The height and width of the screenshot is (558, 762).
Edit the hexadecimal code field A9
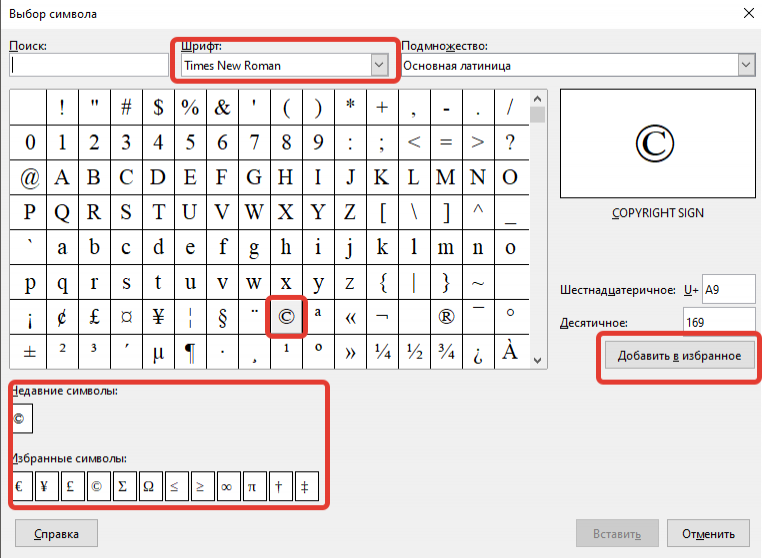pos(728,290)
